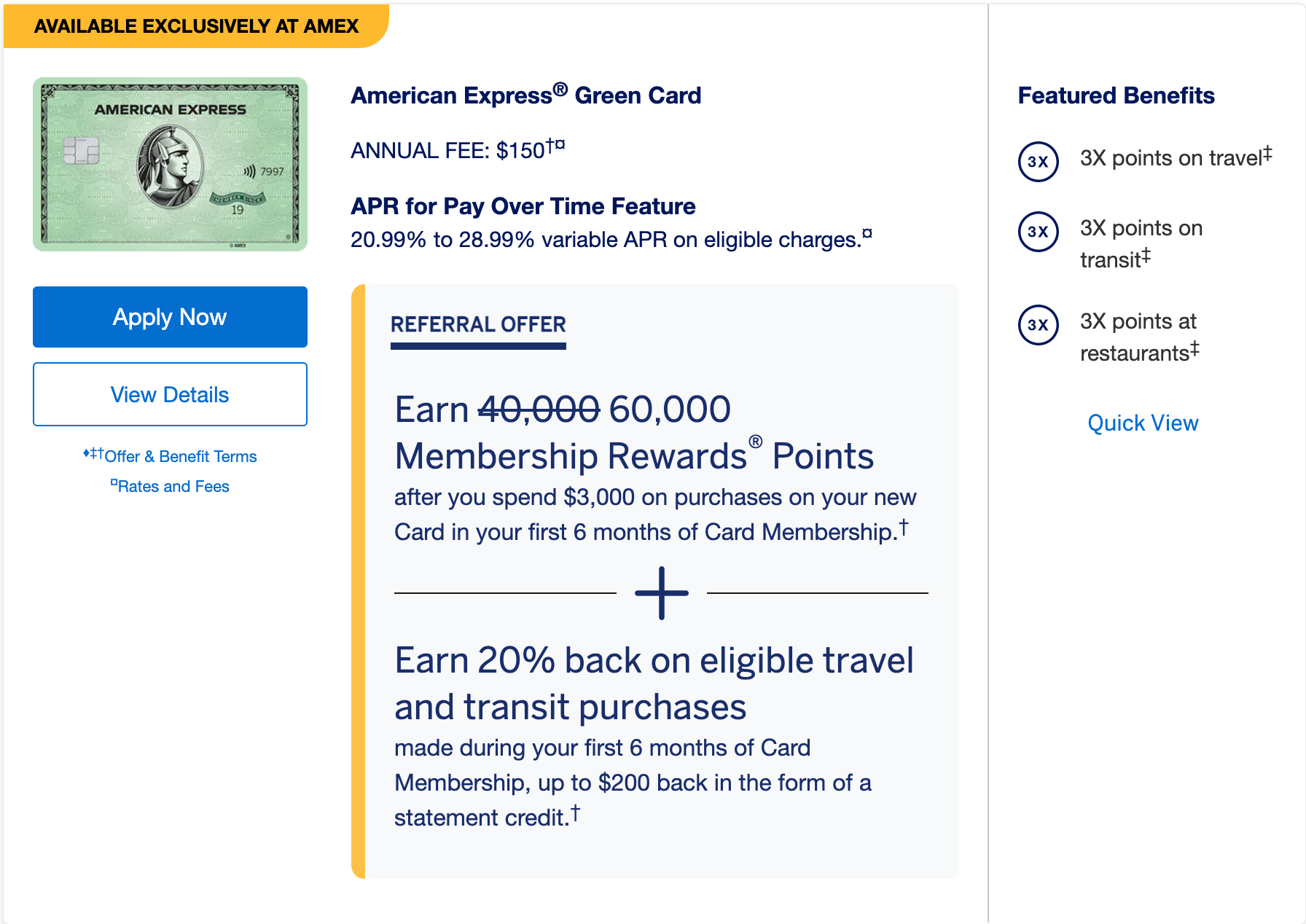Select the green Amex card image

[x=171, y=165]
